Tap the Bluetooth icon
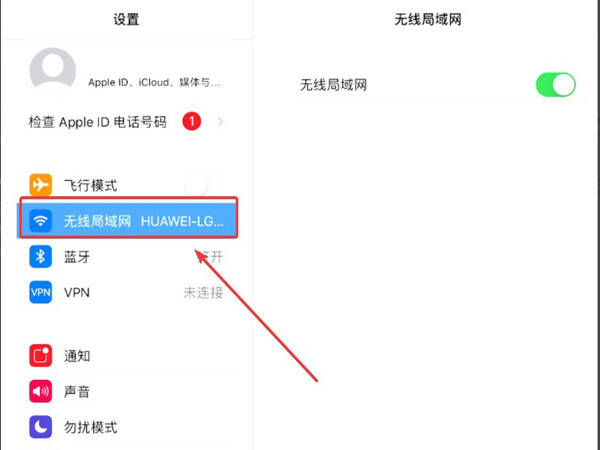The image size is (600, 450). point(41,256)
